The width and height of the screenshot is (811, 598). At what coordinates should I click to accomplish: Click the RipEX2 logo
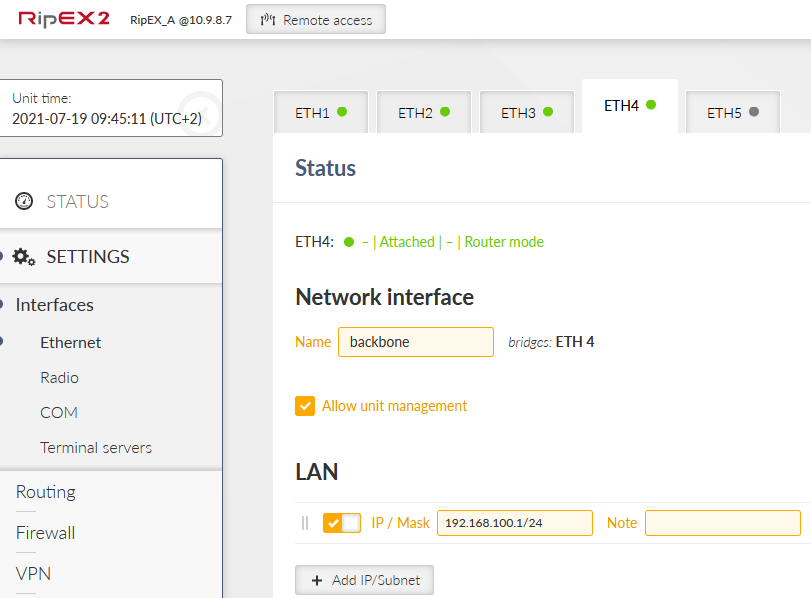pos(64,19)
